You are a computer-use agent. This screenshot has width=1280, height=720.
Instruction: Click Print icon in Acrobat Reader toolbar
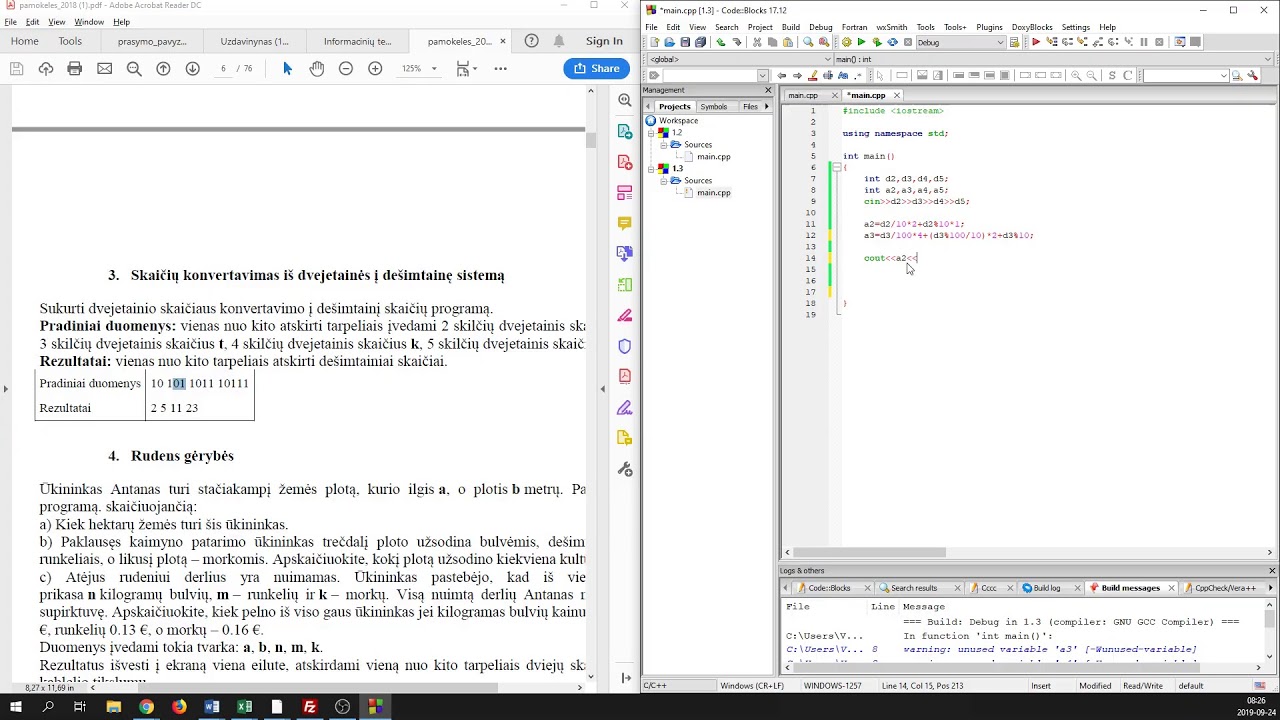pyautogui.click(x=75, y=68)
